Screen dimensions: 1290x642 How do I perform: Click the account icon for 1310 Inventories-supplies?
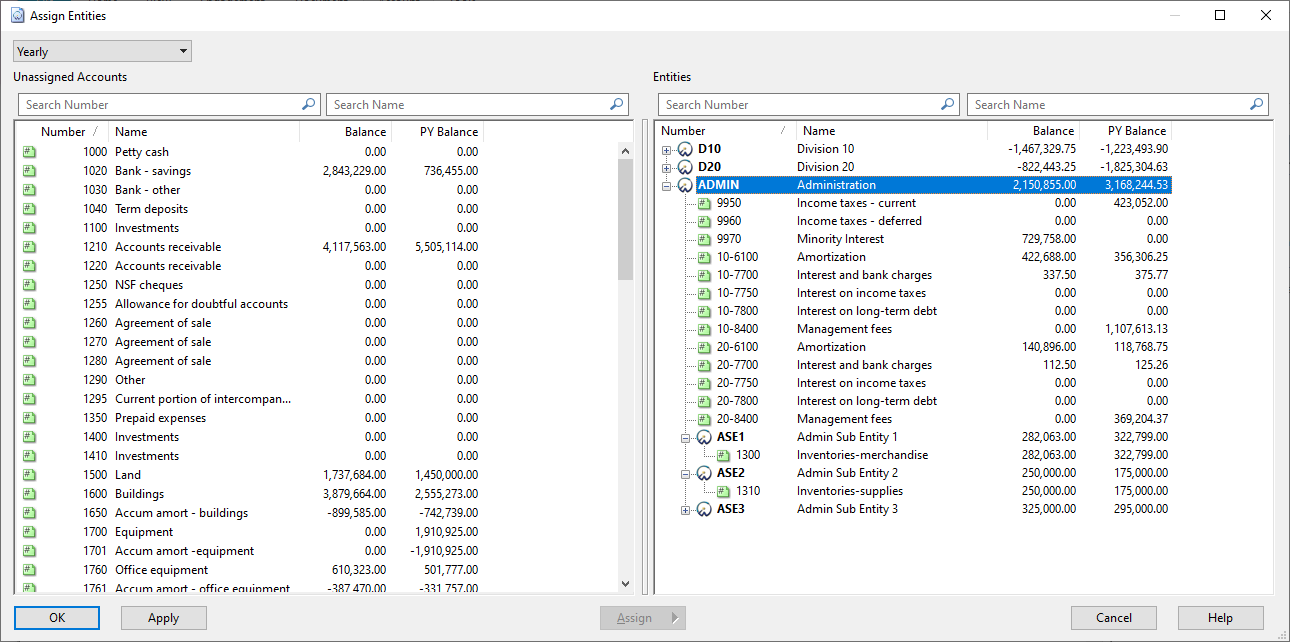[x=723, y=491]
